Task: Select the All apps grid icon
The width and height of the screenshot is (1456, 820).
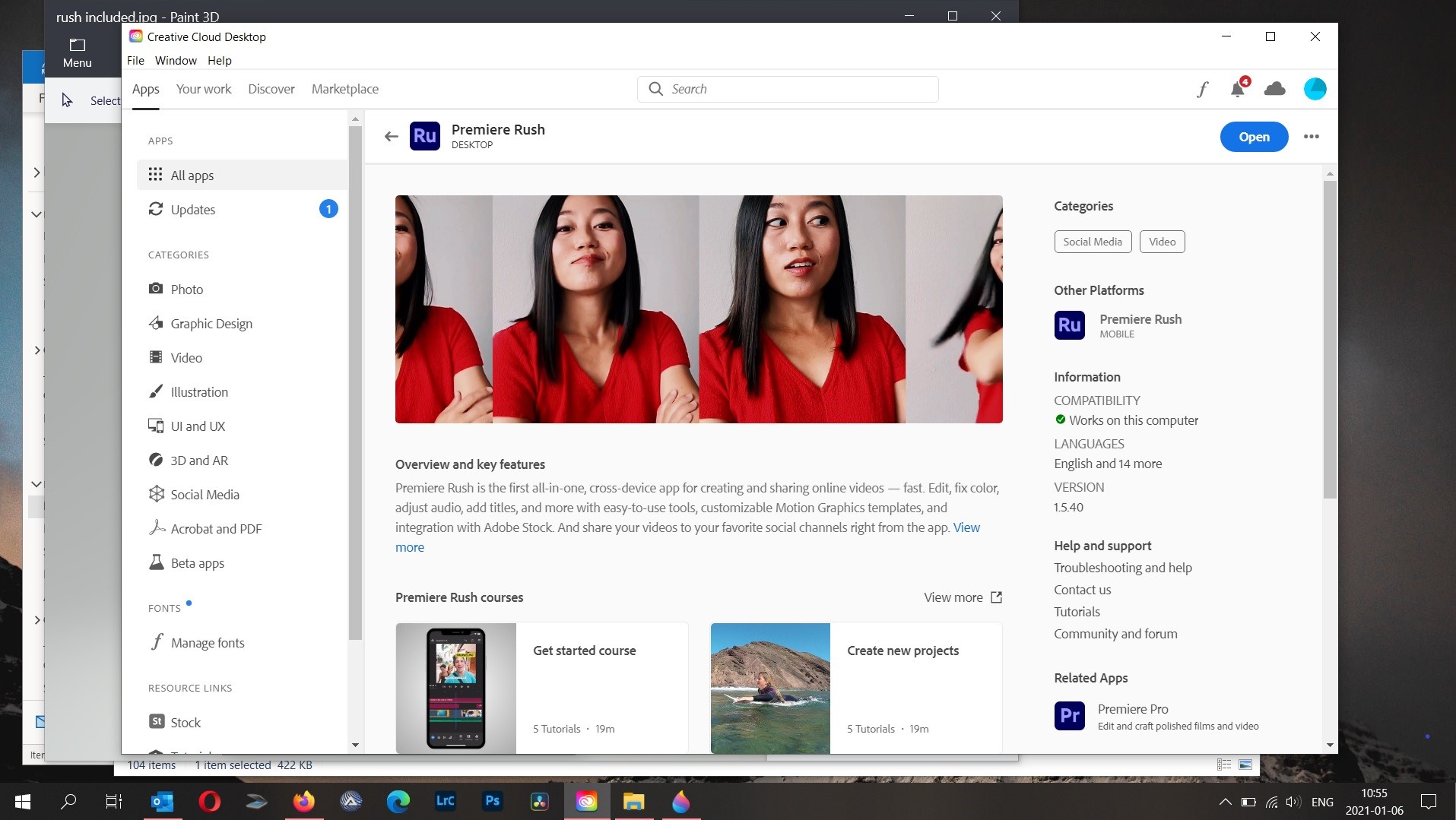Action: point(155,174)
